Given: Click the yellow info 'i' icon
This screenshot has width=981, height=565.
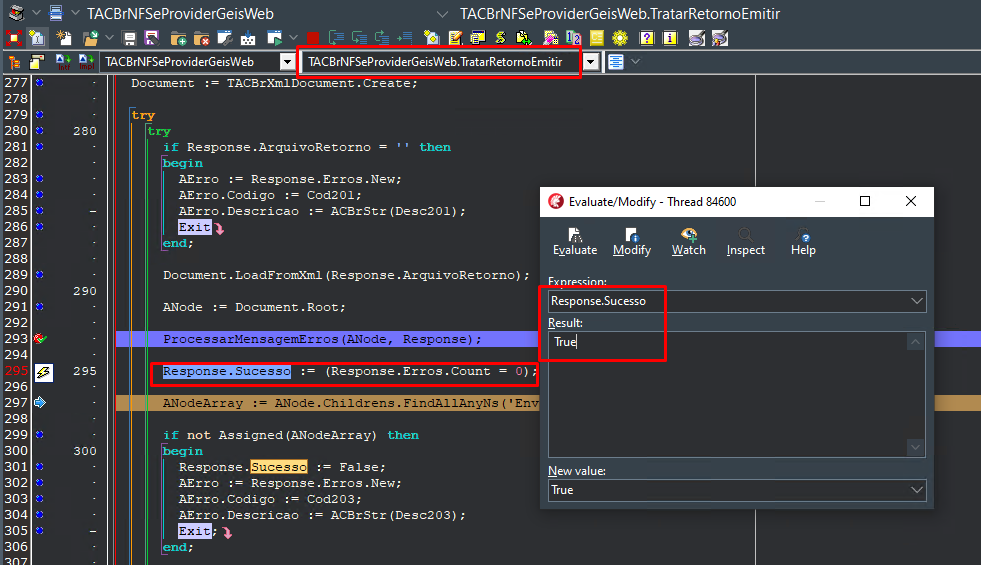Looking at the screenshot, I should tap(669, 38).
